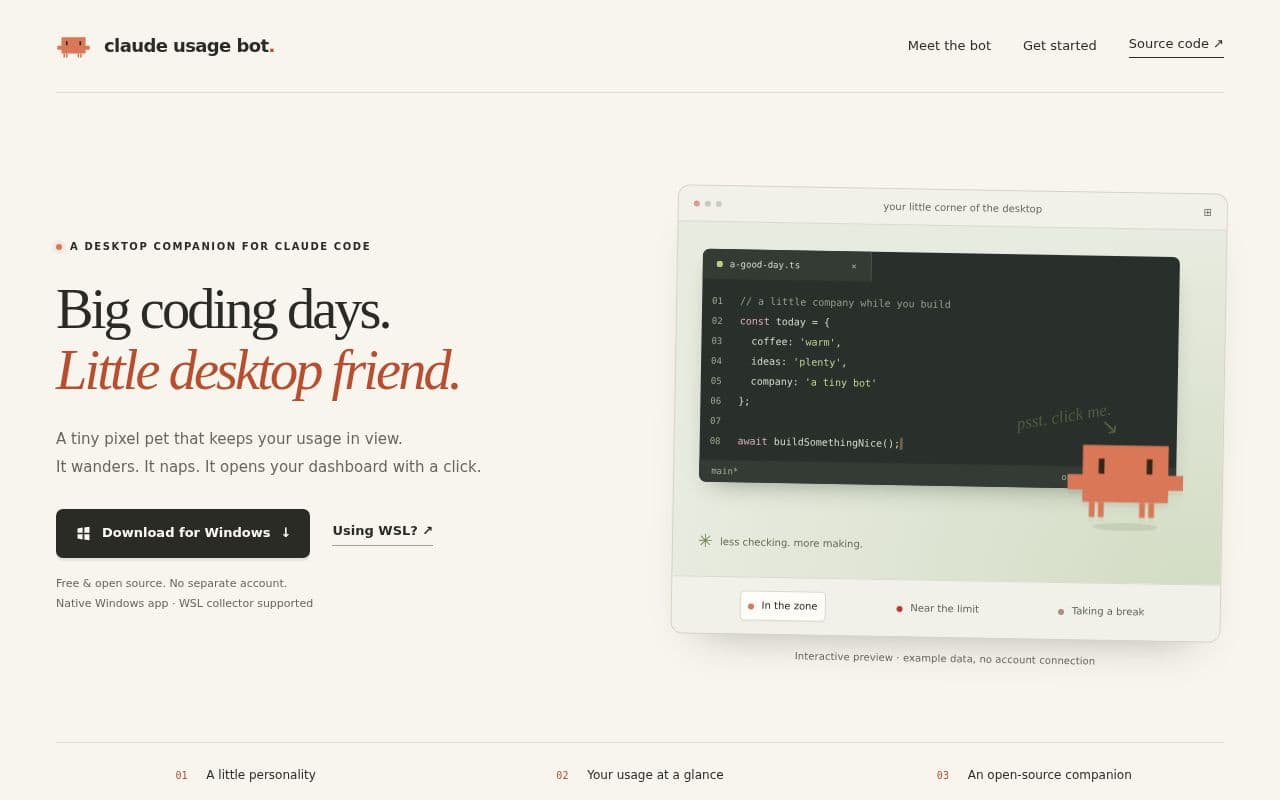Click the asterisk icon beside less checking
This screenshot has height=800, width=1280.
point(705,540)
